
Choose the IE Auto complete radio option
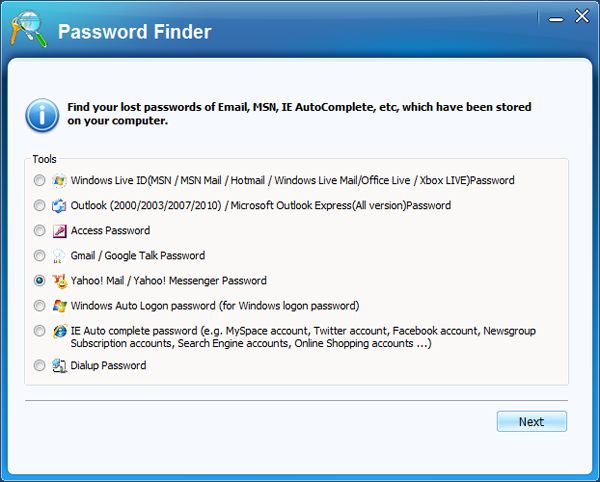[x=39, y=331]
